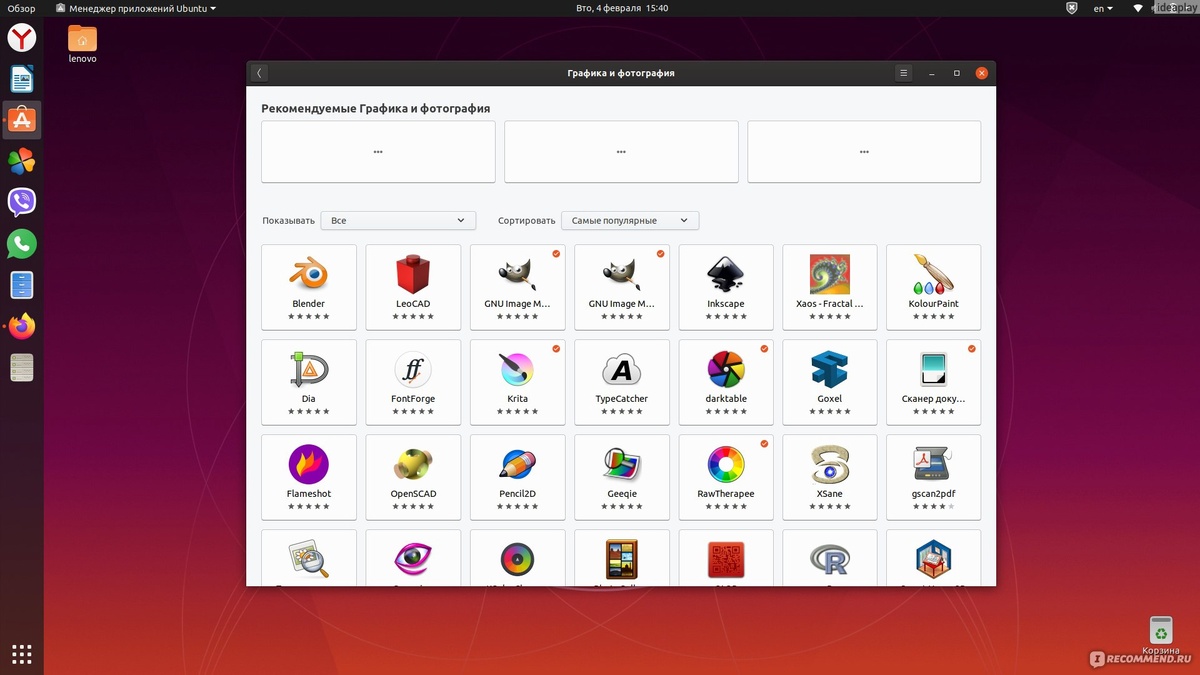Open the middle recommended banner placeholder
The image size is (1200, 675).
click(621, 152)
